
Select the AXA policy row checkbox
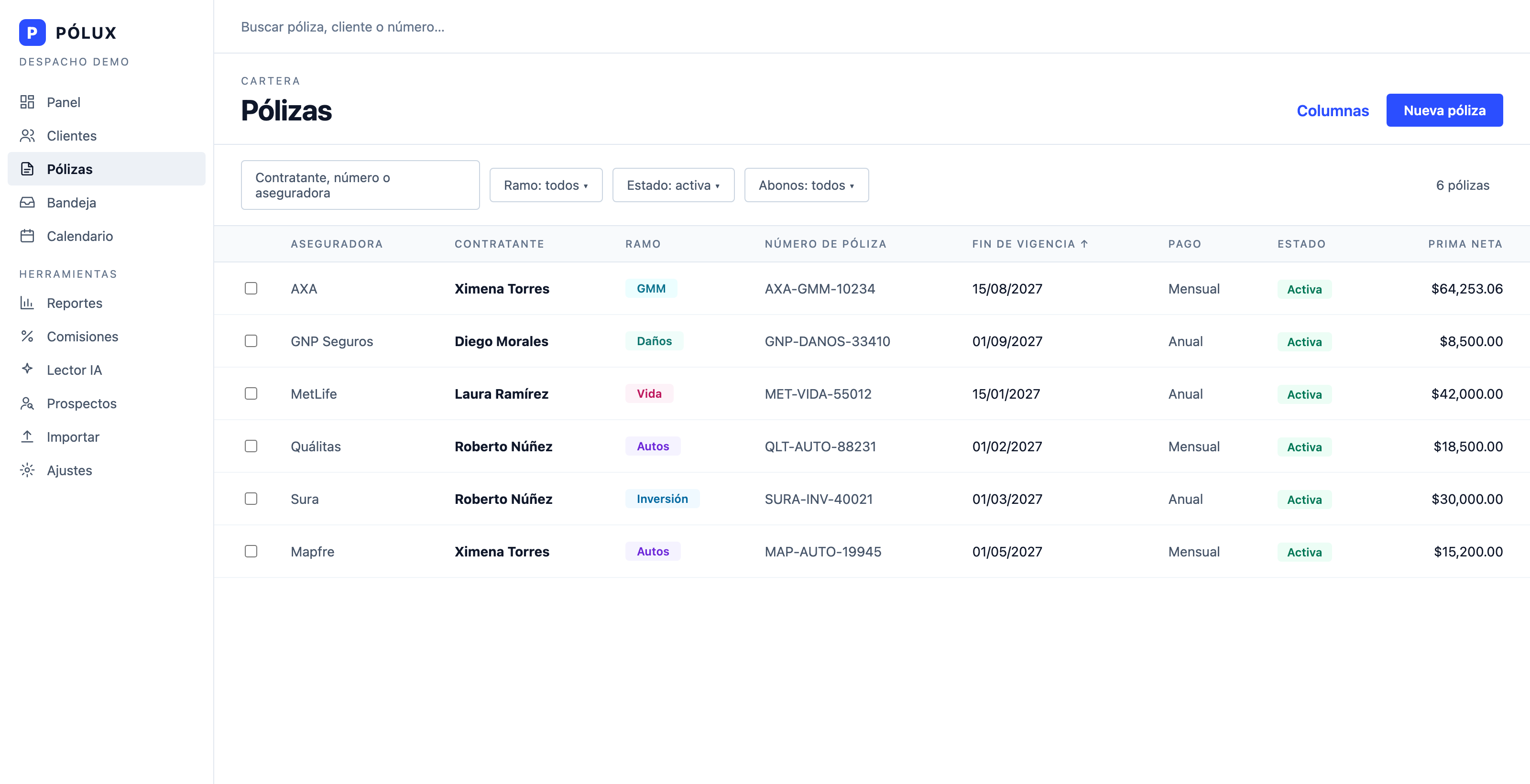(251, 288)
